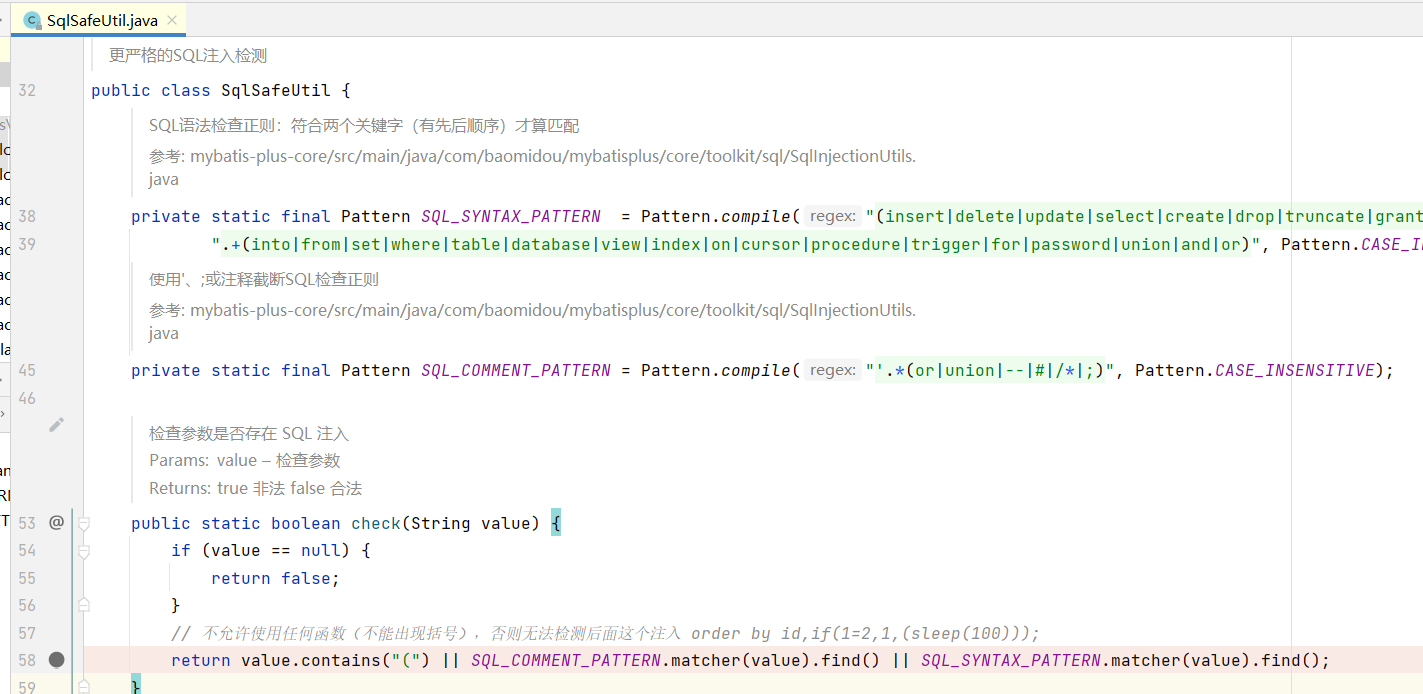The image size is (1423, 694).
Task: Click the regex hint on SQL_COMMENT_PATTERN line
Action: coord(832,371)
